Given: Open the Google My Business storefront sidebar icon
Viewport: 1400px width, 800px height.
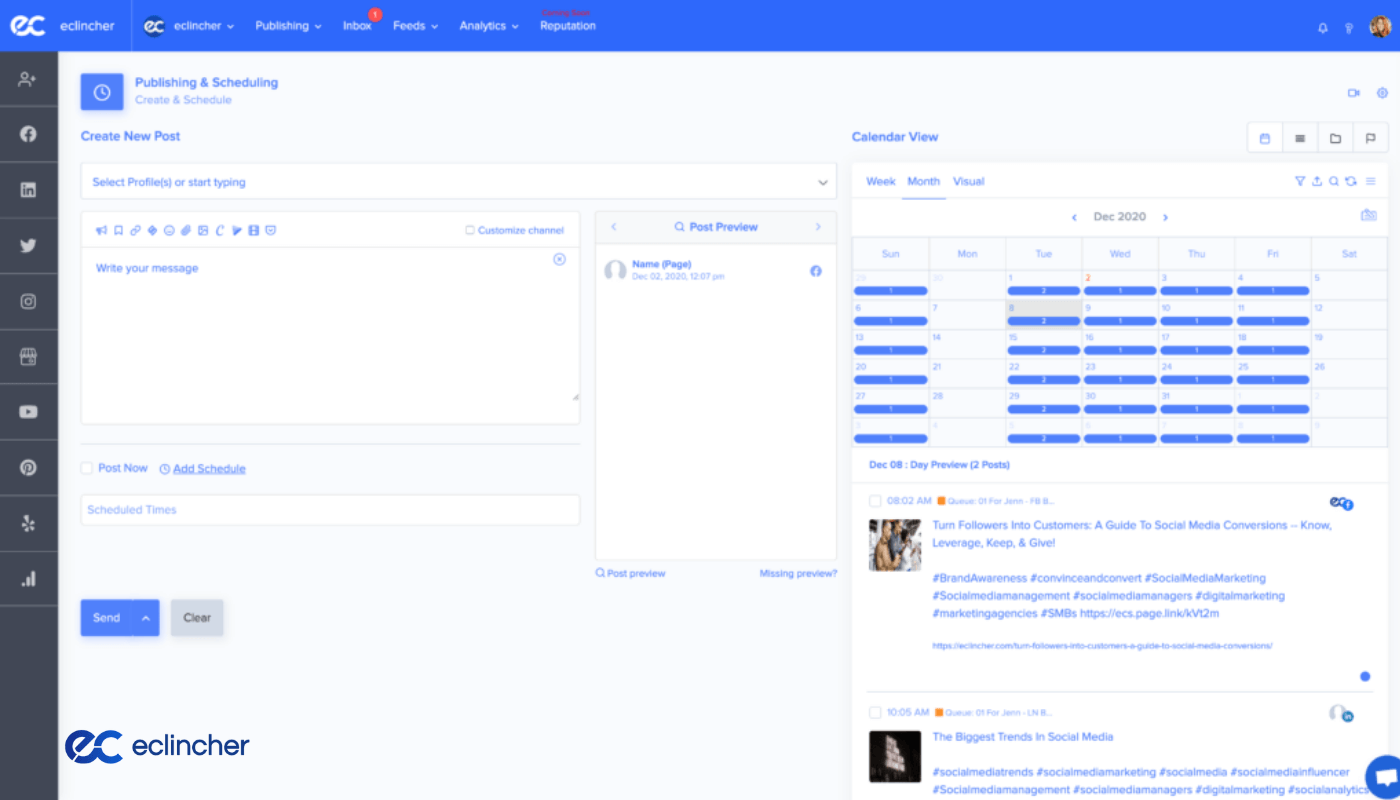Looking at the screenshot, I should pos(28,357).
